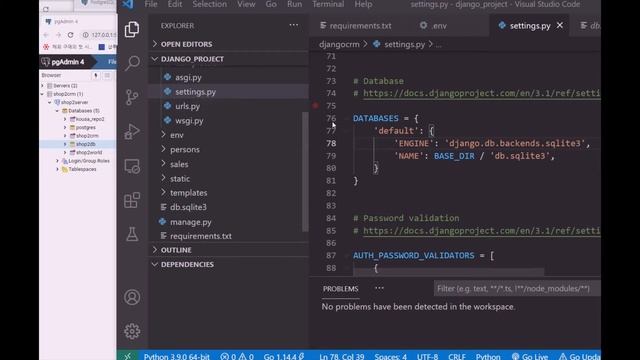This screenshot has width=640, height=360.
Task: Open asgi.py in the explorer
Action: [188, 77]
